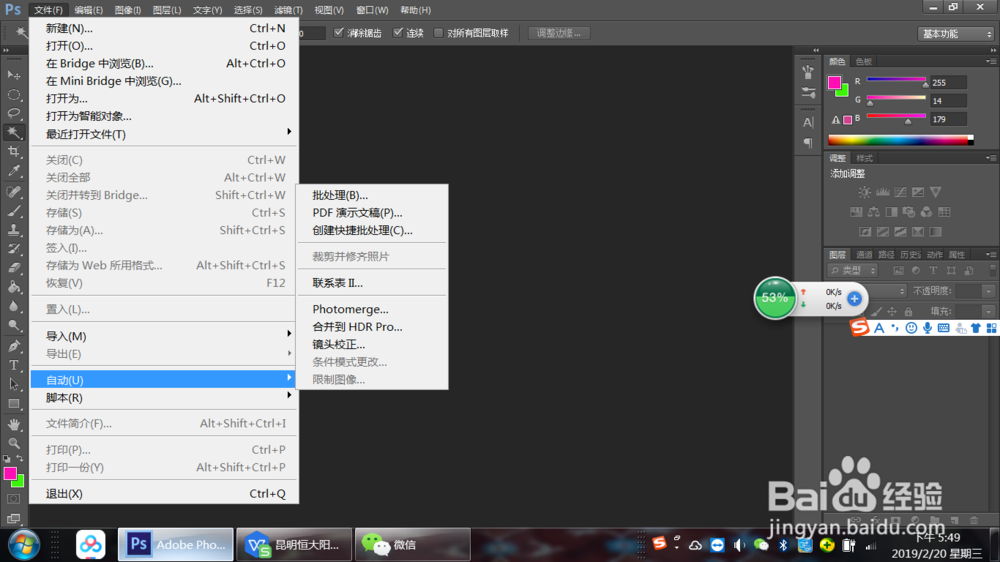The image size is (1000, 562).
Task: Open the 滤镜(T) menu
Action: [288, 10]
